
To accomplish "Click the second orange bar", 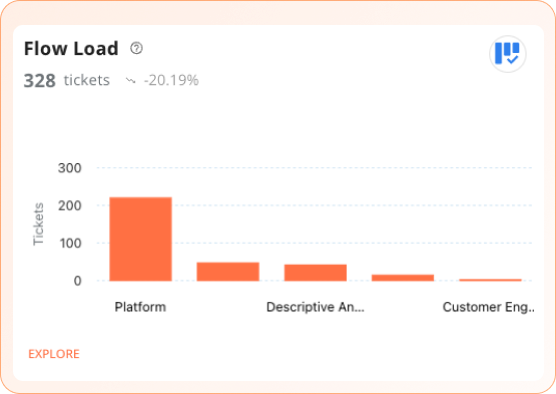I will pos(228,272).
